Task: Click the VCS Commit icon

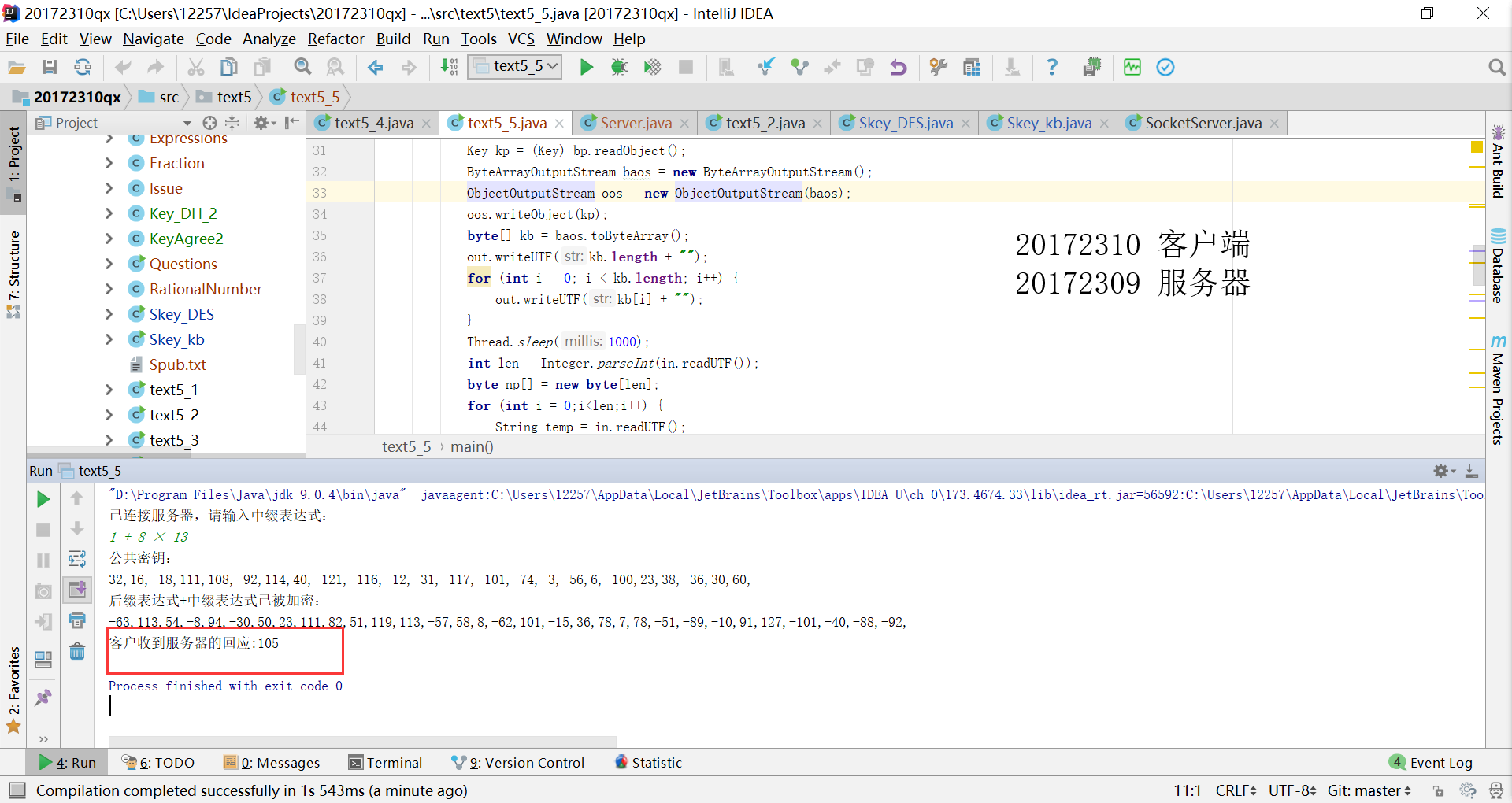Action: click(x=799, y=68)
